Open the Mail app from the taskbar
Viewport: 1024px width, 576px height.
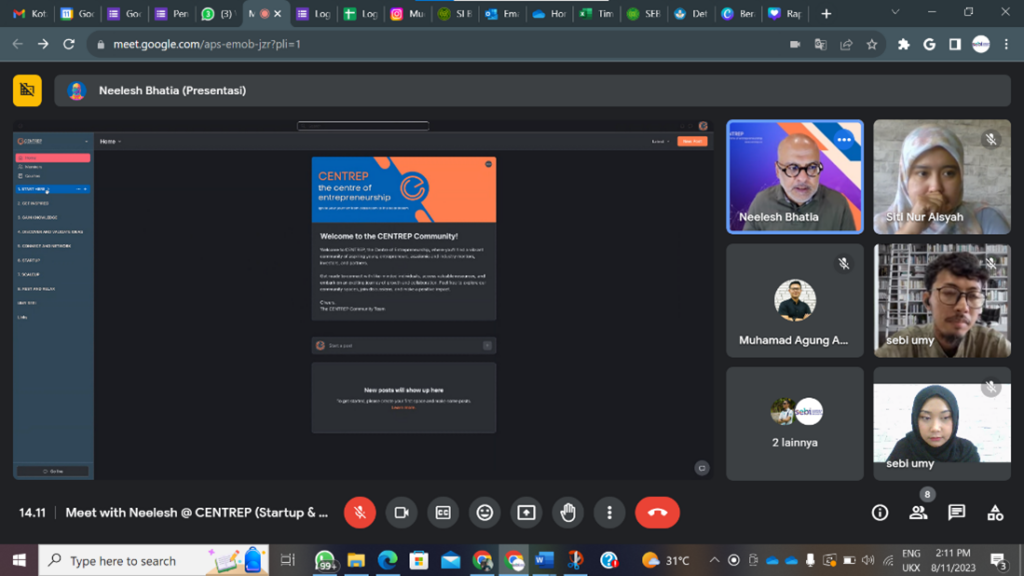pyautogui.click(x=451, y=560)
